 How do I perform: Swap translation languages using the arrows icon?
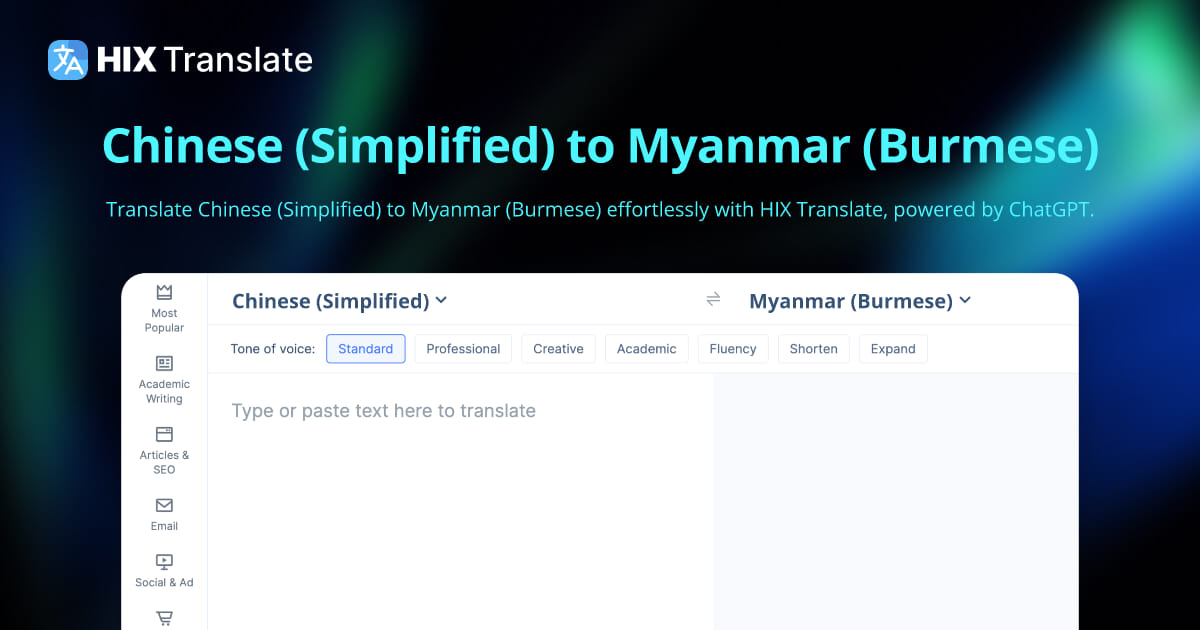point(713,298)
